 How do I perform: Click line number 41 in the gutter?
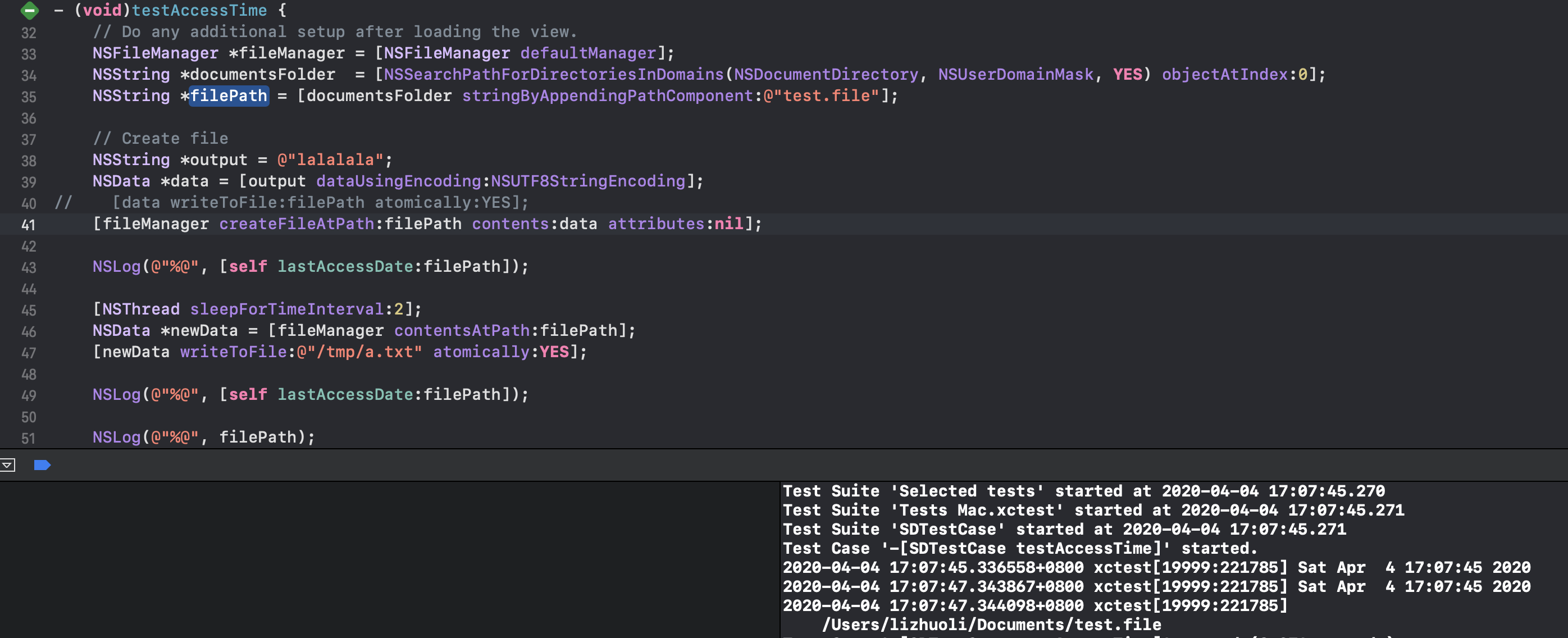tap(28, 225)
